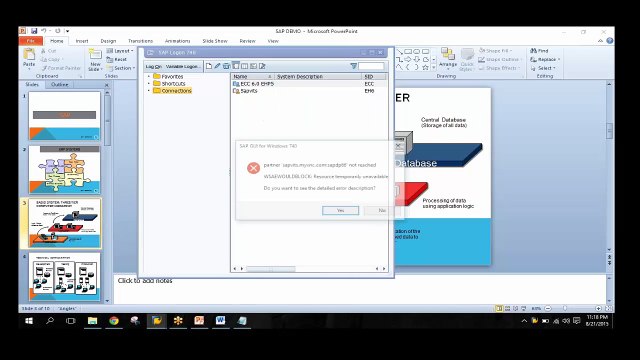The width and height of the screenshot is (640, 360).
Task: Switch to Slide Sorter view in status bar
Action: point(507,309)
